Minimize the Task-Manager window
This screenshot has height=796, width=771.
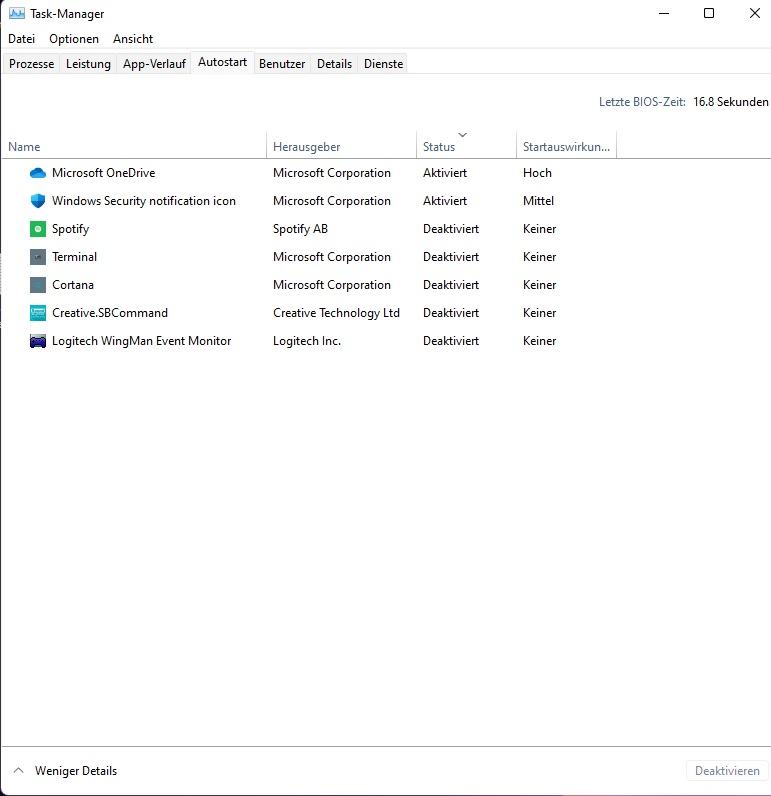(664, 13)
